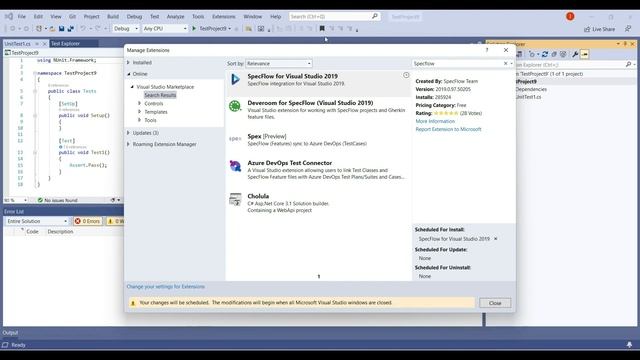Click the Azure DevOps Test Connector icon
The image size is (640, 360).
point(235,166)
